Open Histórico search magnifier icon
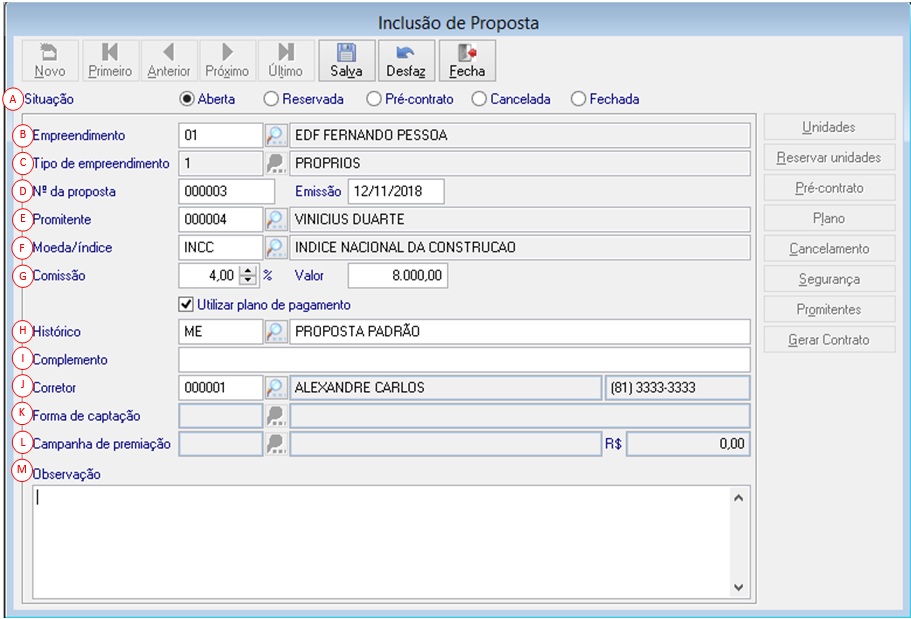This screenshot has width=911, height=619. [x=276, y=332]
